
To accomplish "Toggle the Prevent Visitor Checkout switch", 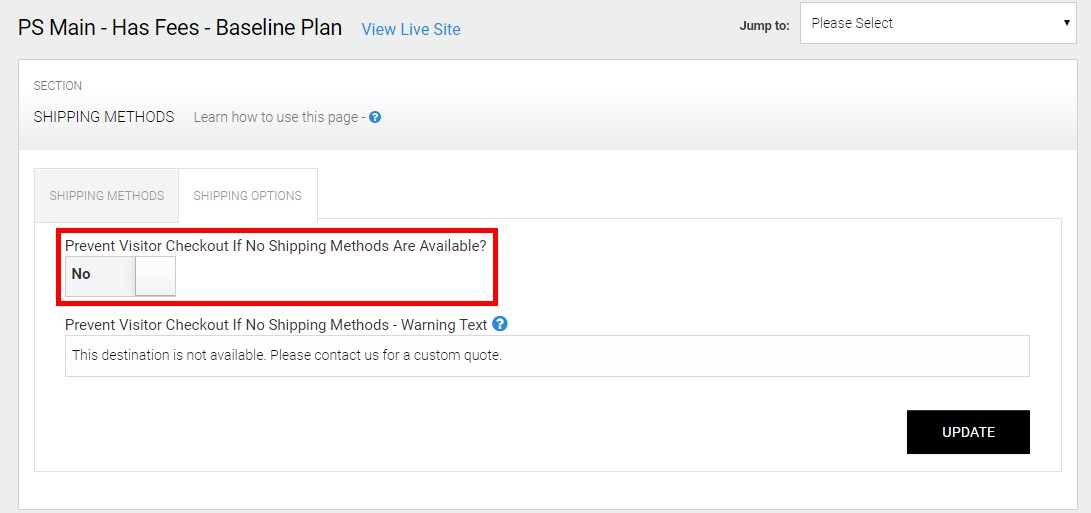I will click(x=120, y=275).
